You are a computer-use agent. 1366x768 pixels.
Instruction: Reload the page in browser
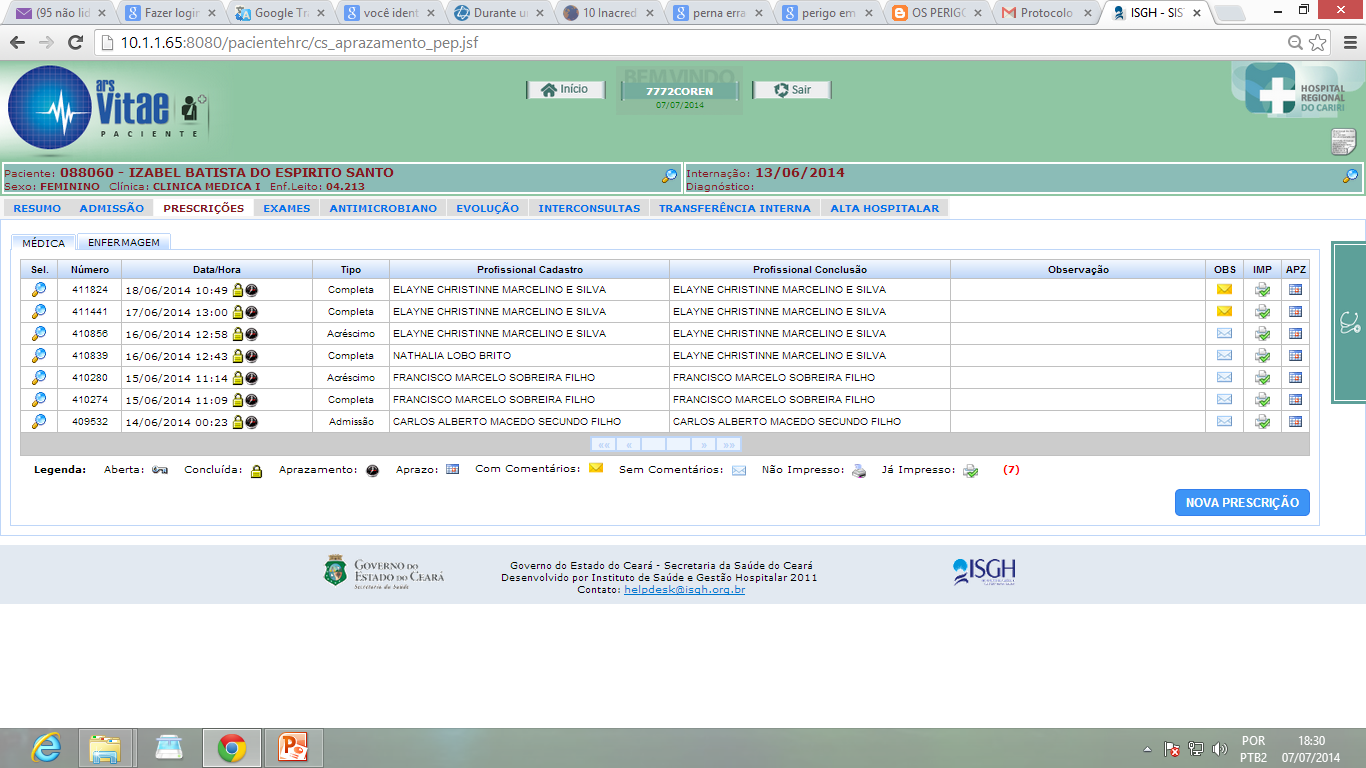pos(75,43)
